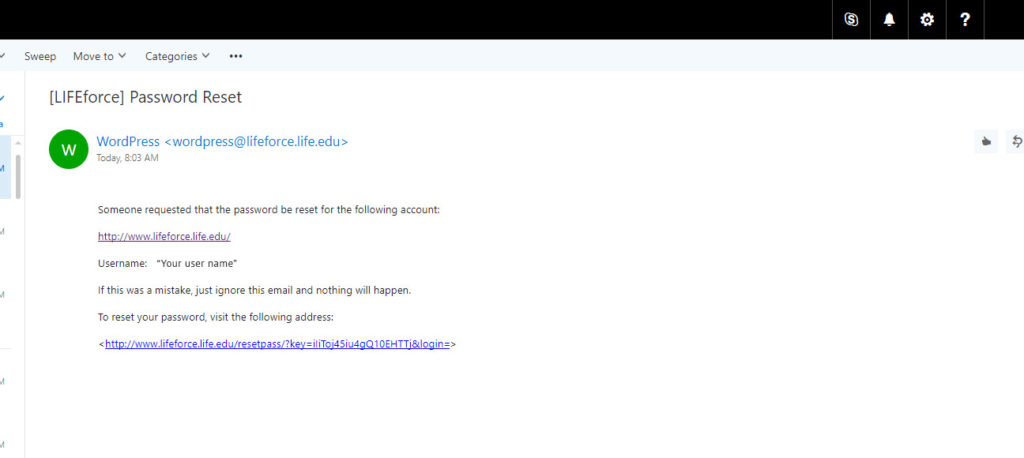Open the http://www.lifeforce.life.edu/ link
Viewport: 1024px width, 458px height.
164,237
